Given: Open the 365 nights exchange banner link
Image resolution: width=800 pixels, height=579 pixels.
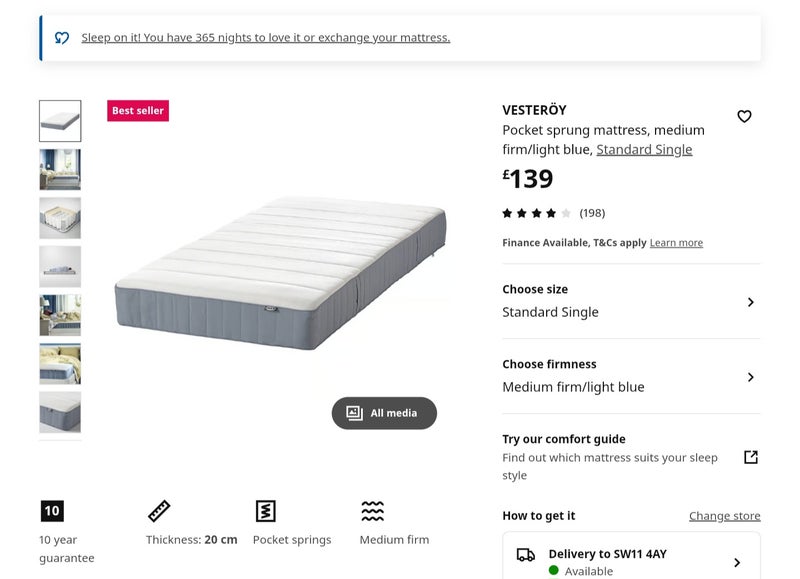Looking at the screenshot, I should (x=266, y=38).
